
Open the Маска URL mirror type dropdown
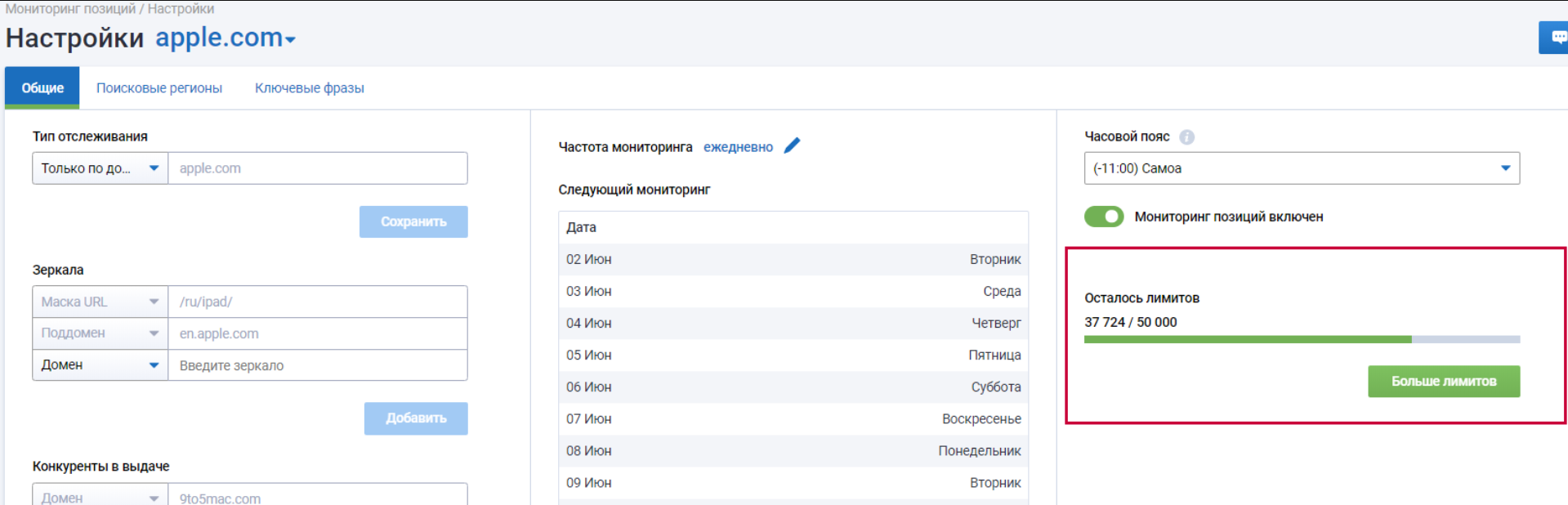[x=101, y=302]
